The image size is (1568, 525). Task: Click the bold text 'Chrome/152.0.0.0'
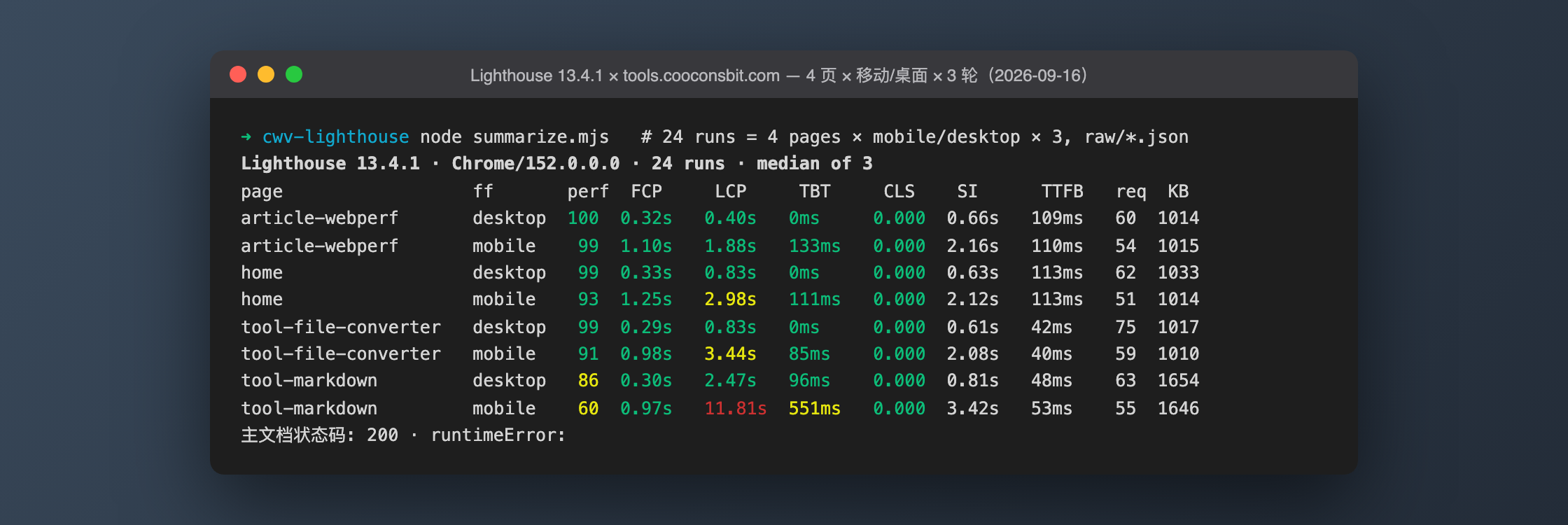coord(535,163)
